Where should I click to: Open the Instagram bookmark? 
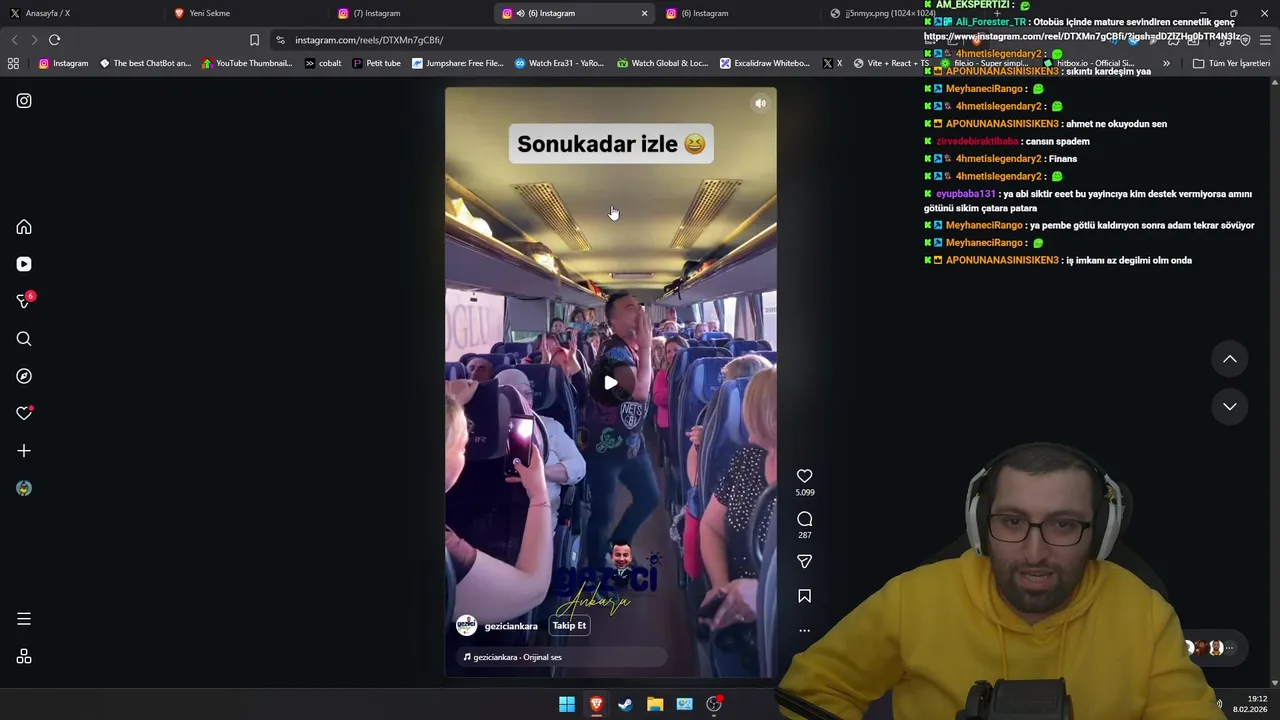pos(63,63)
